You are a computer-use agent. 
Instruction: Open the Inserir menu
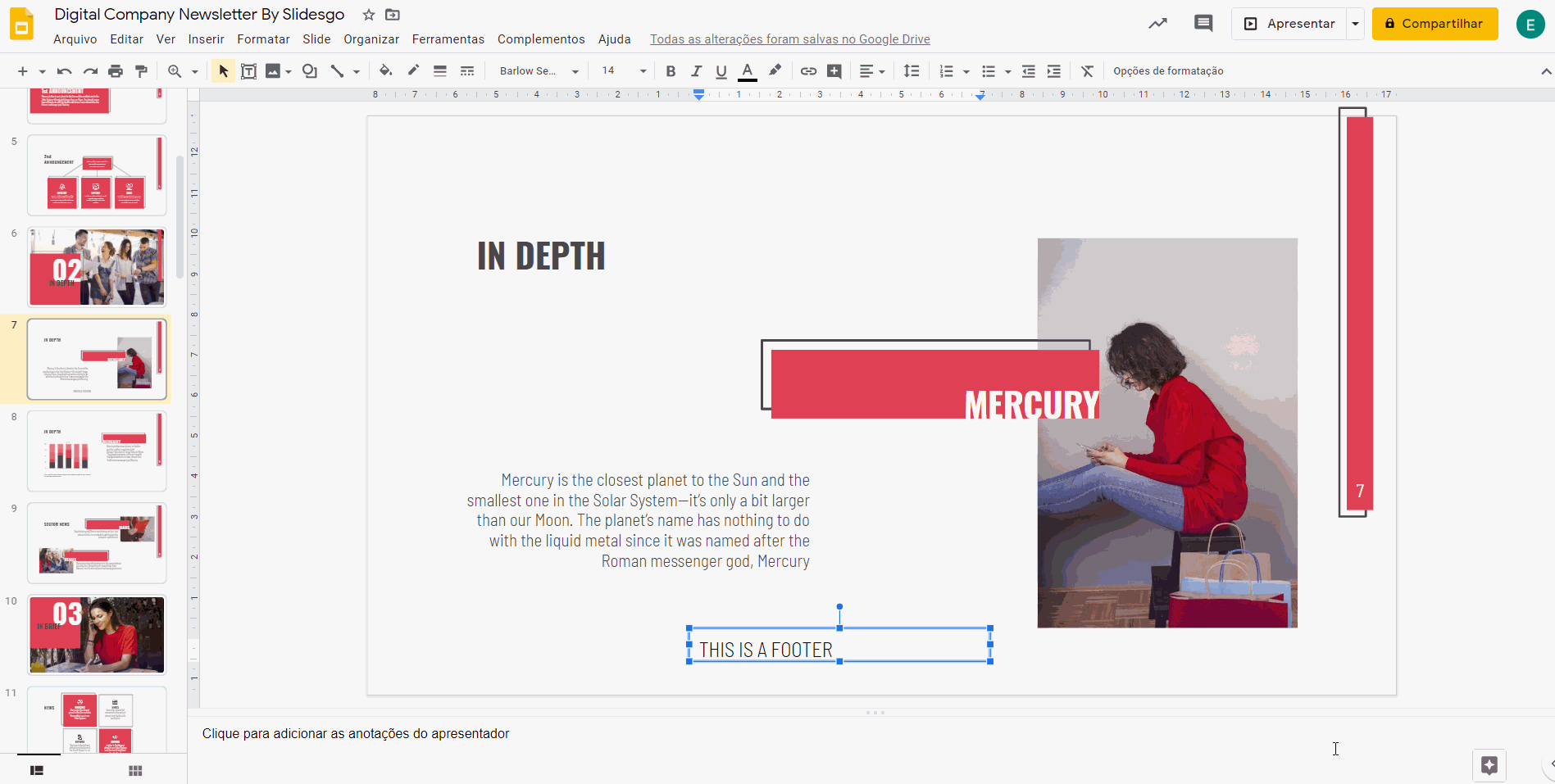[x=206, y=39]
